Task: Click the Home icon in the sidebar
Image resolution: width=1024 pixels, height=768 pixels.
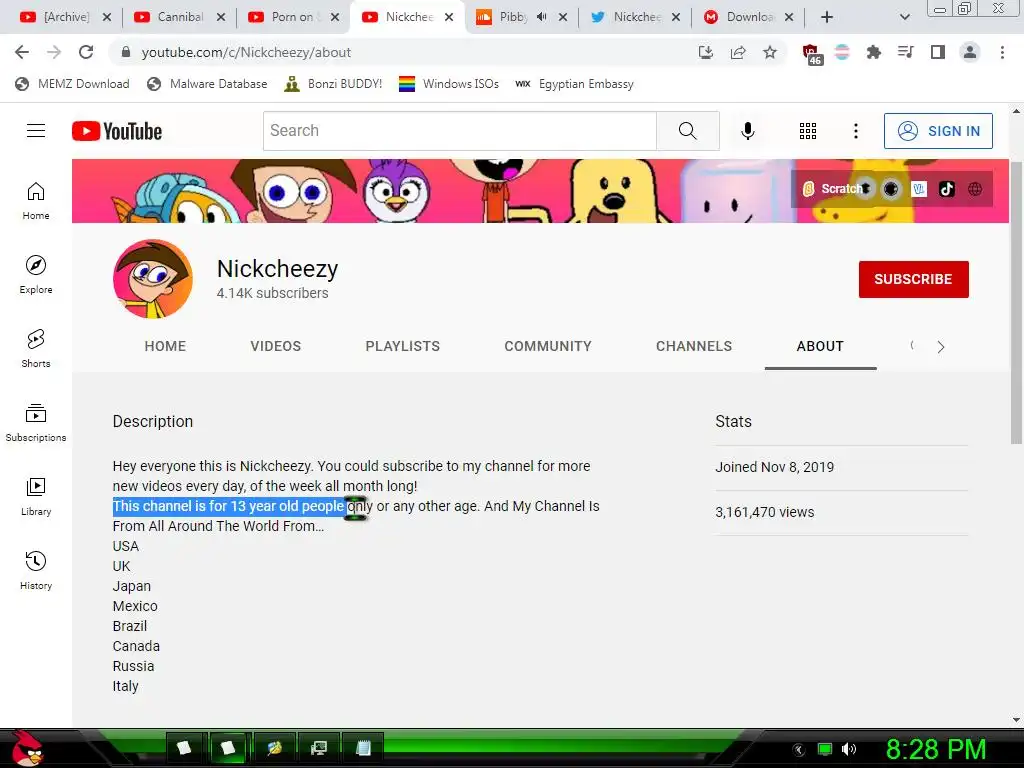Action: pos(36,200)
